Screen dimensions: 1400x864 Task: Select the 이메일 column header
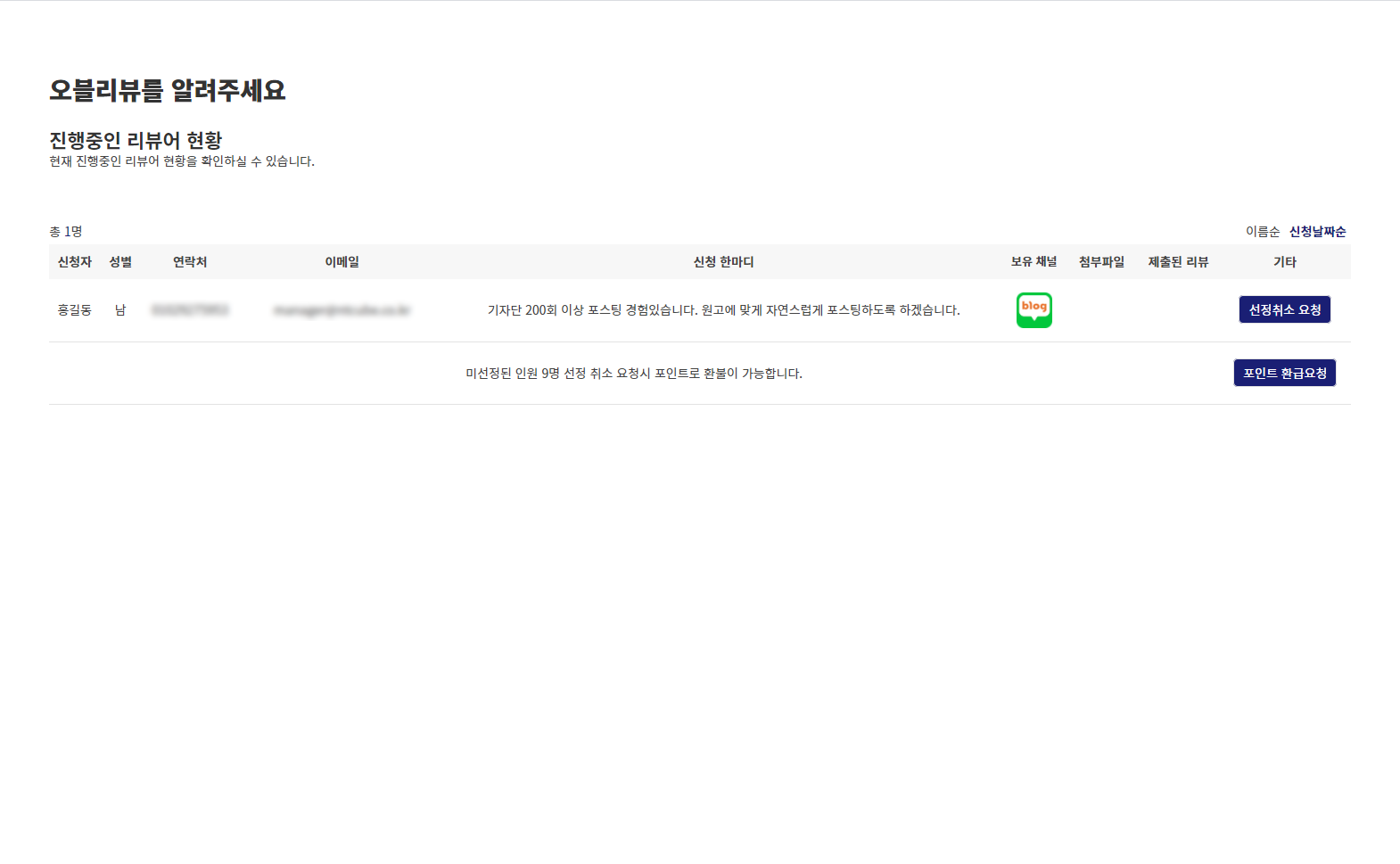342,262
